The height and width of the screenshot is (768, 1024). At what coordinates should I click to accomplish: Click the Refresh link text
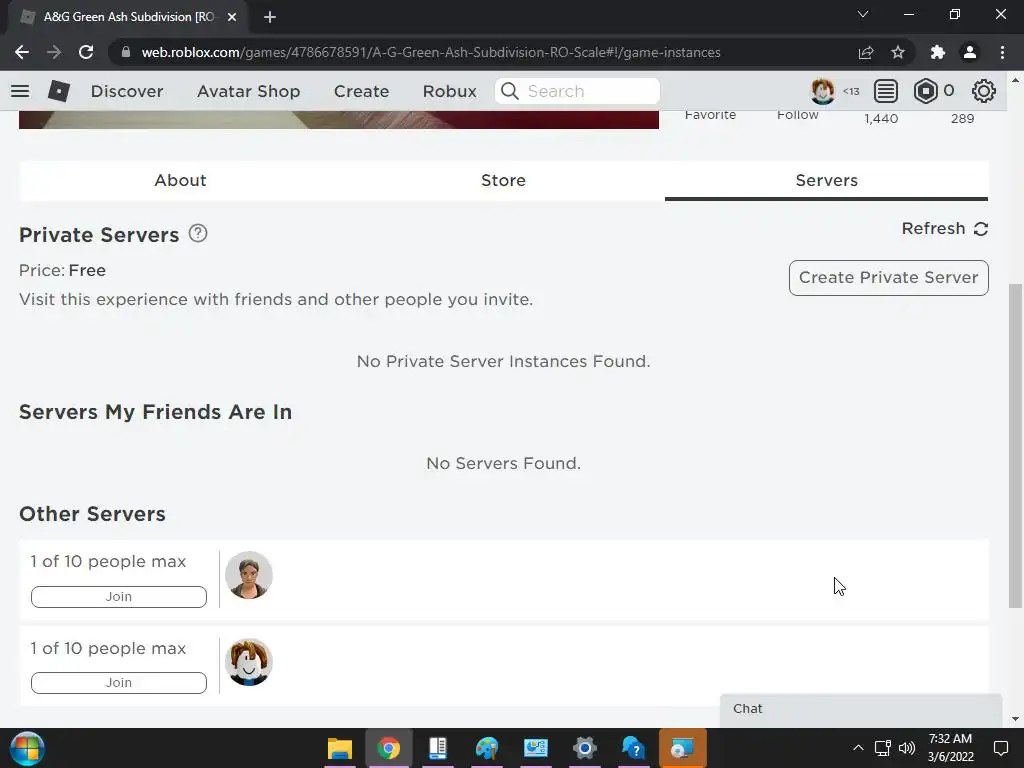point(933,229)
